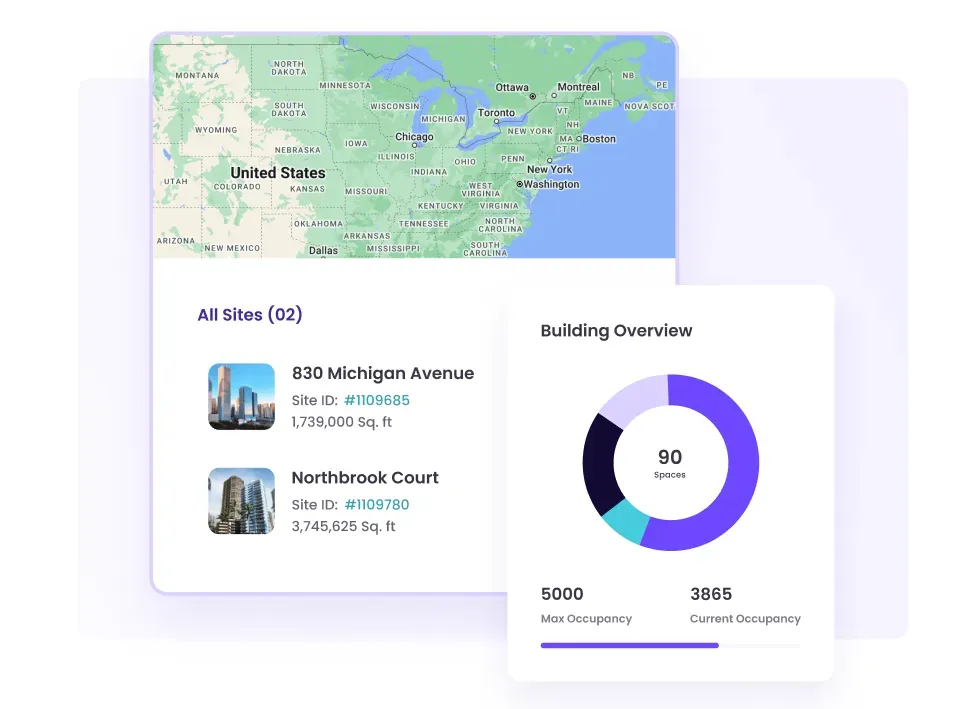Click the dark navy donut chart segment

point(600,462)
